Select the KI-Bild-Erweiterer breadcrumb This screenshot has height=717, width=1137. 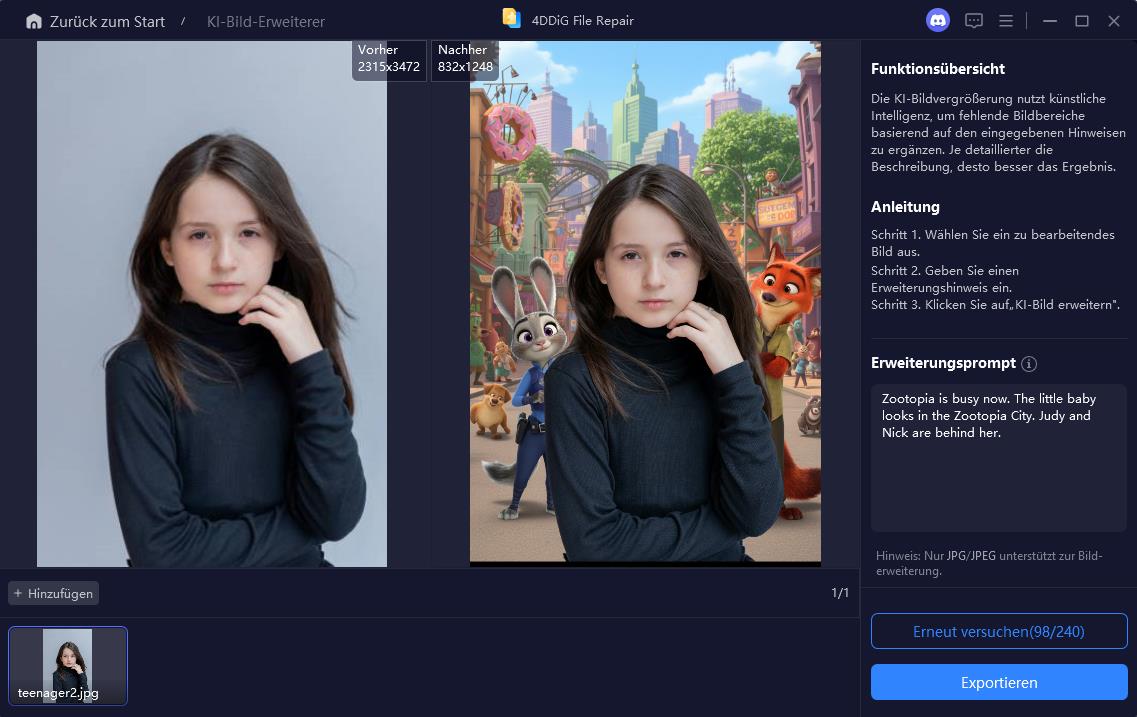[265, 21]
